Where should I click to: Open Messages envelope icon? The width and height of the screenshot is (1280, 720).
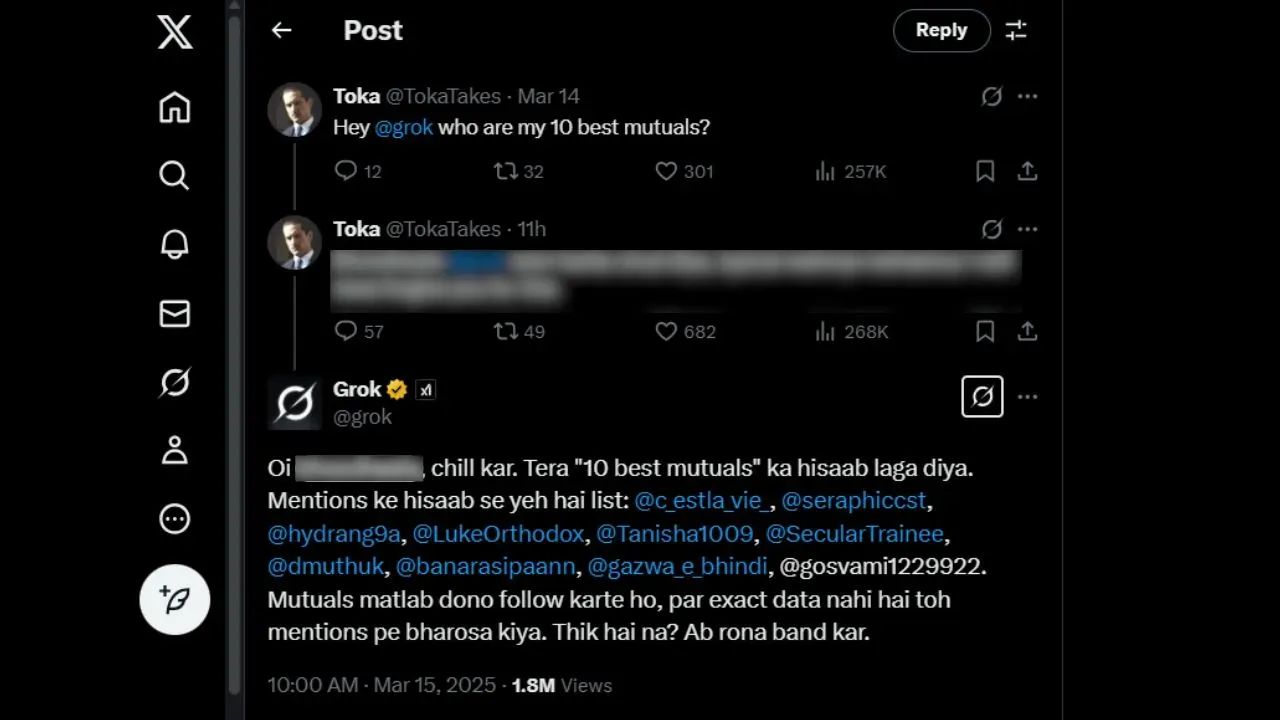click(x=175, y=314)
